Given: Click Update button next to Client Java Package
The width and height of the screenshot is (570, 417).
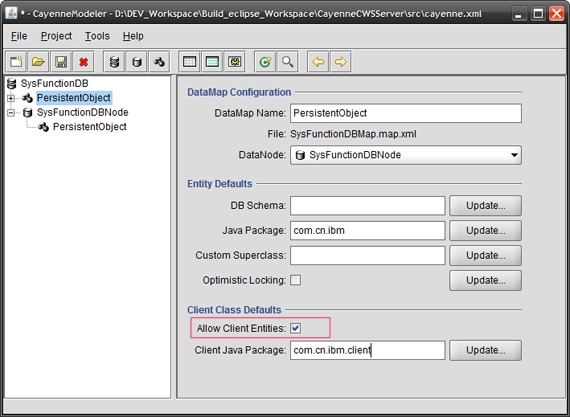Looking at the screenshot, I should [485, 350].
